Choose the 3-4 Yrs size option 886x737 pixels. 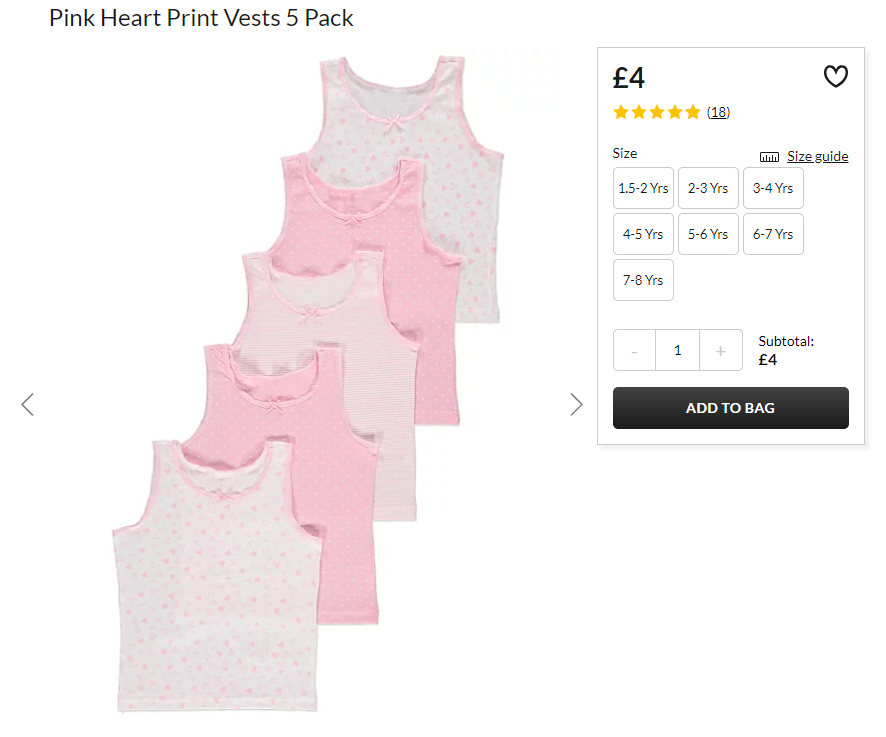click(773, 188)
